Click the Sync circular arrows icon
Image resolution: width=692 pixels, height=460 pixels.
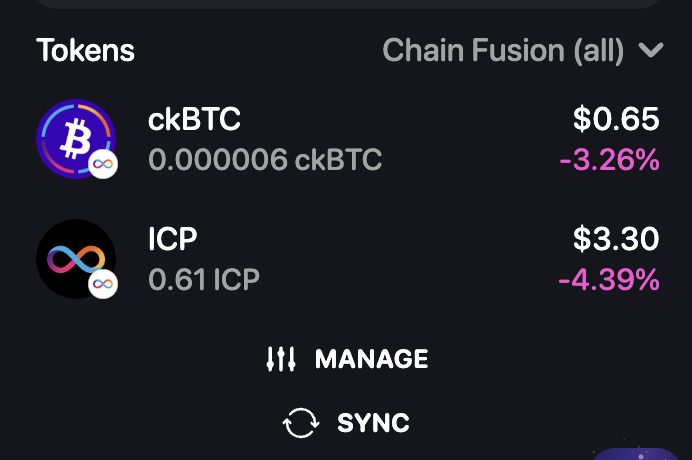(300, 423)
